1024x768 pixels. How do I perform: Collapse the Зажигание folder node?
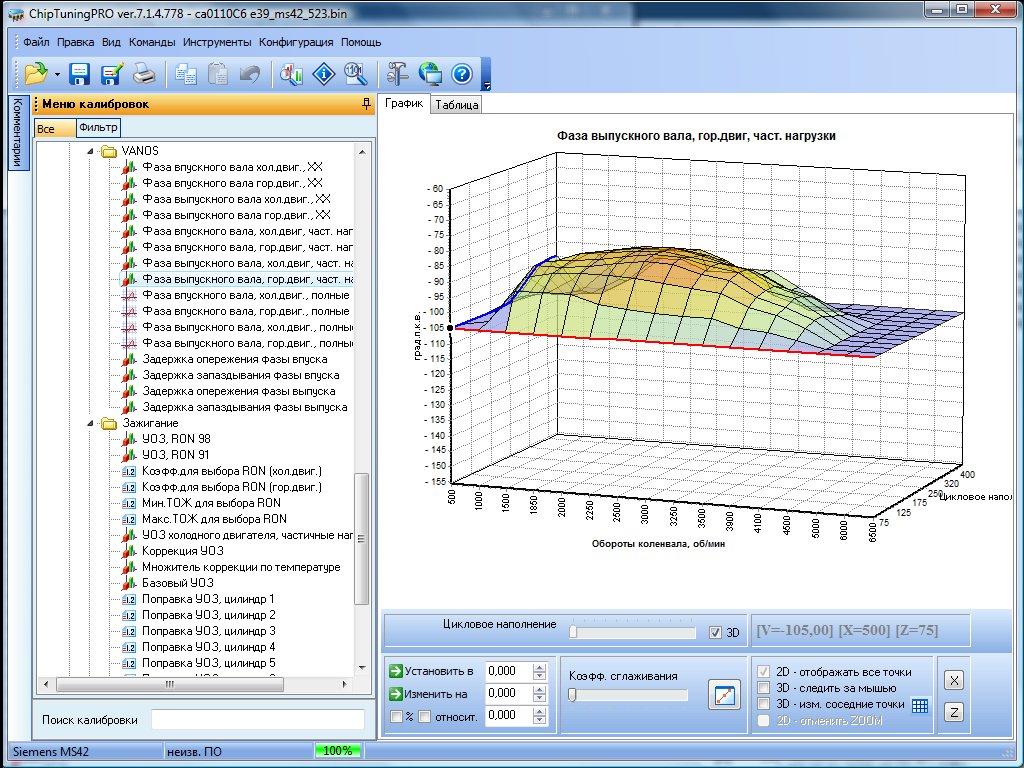pyautogui.click(x=89, y=423)
